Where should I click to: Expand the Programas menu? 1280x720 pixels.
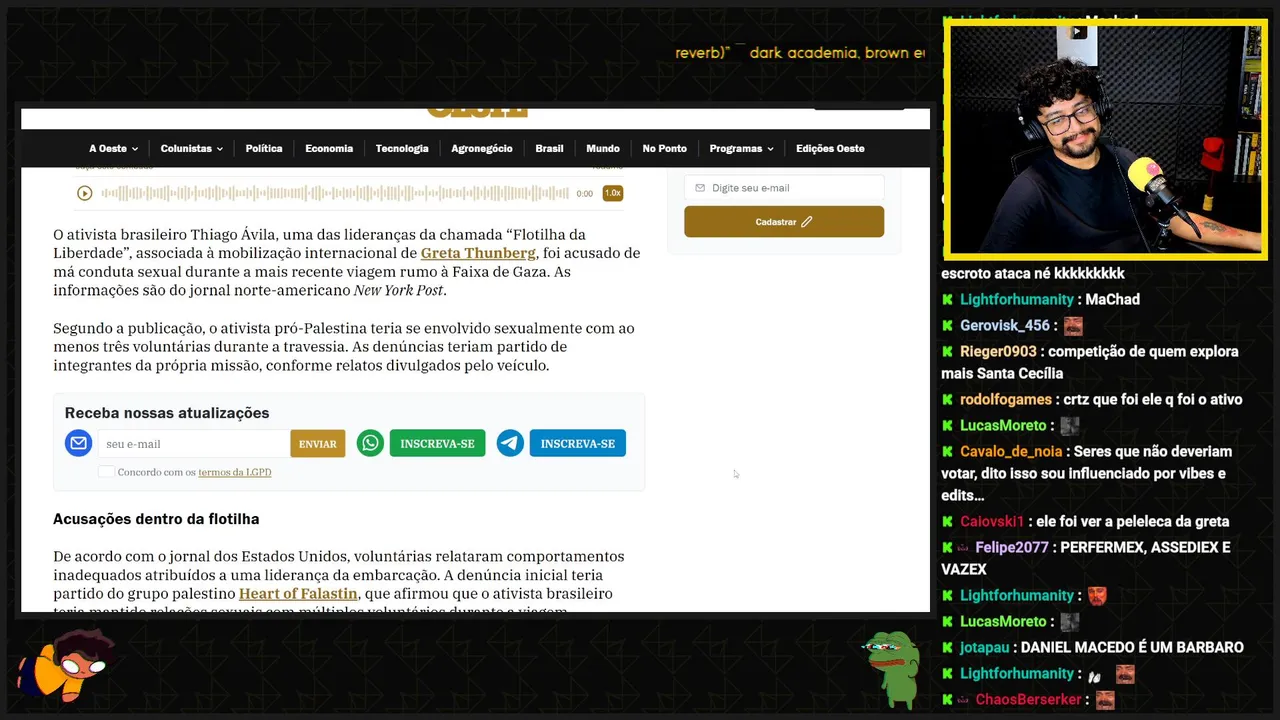coord(741,148)
